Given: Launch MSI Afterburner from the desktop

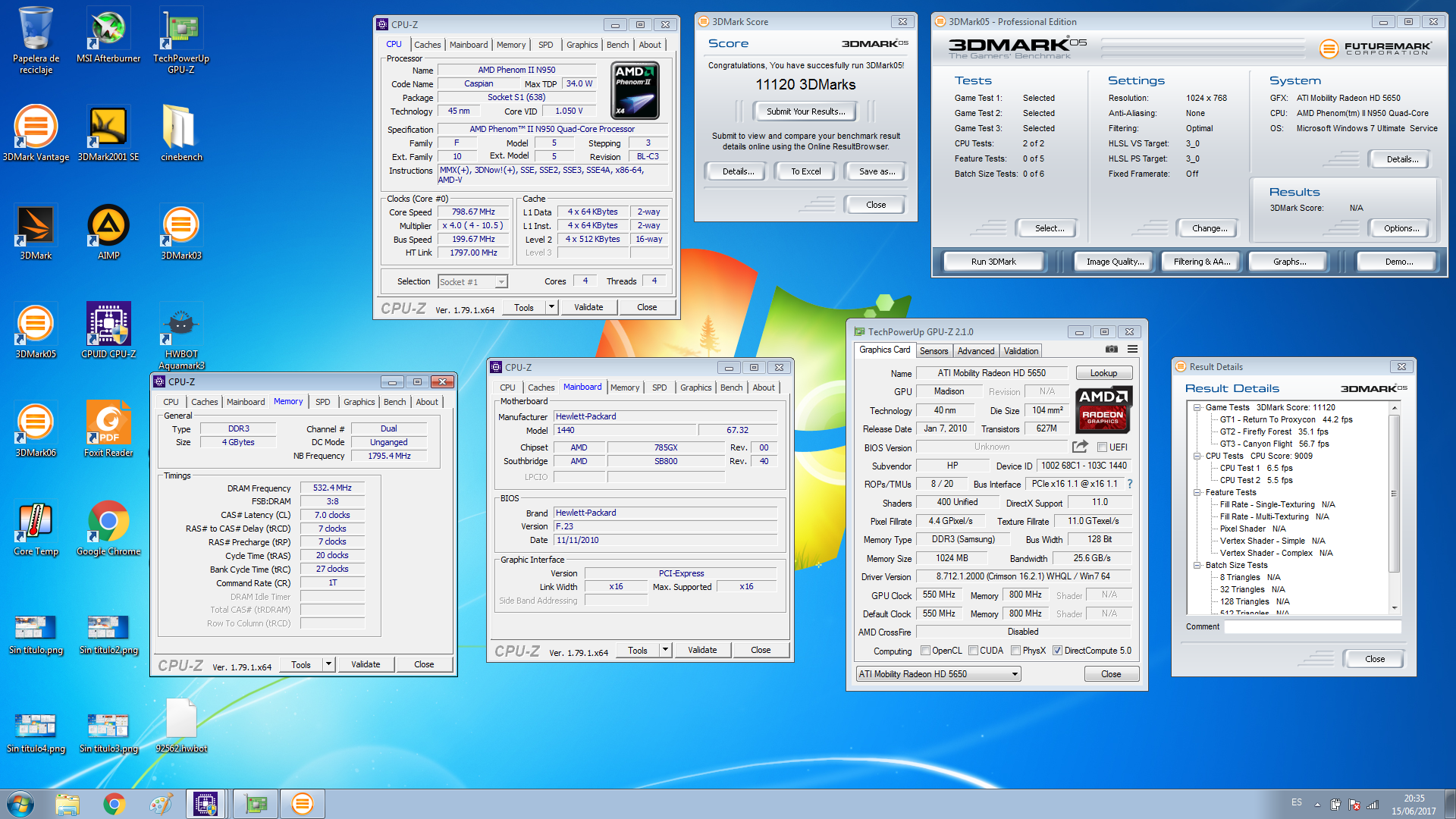Looking at the screenshot, I should click(108, 35).
